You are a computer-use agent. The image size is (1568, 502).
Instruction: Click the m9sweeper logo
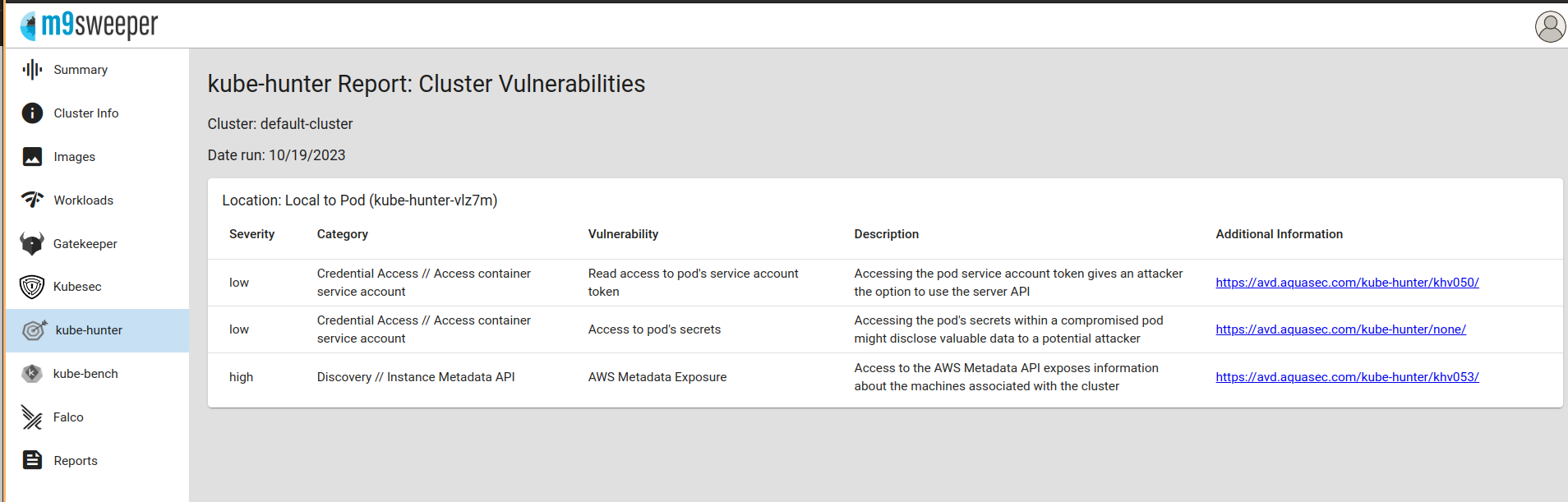(89, 26)
